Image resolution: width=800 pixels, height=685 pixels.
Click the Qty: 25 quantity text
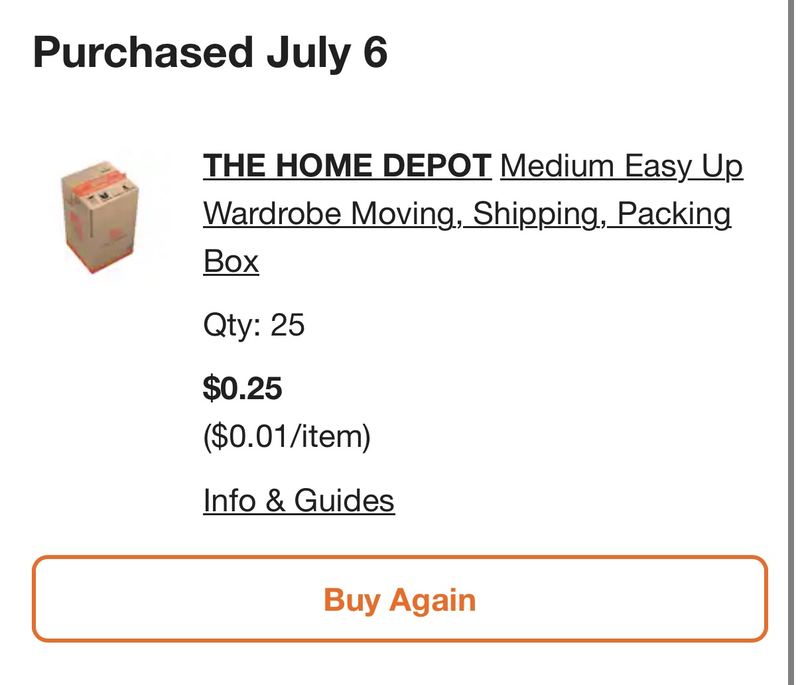point(254,325)
